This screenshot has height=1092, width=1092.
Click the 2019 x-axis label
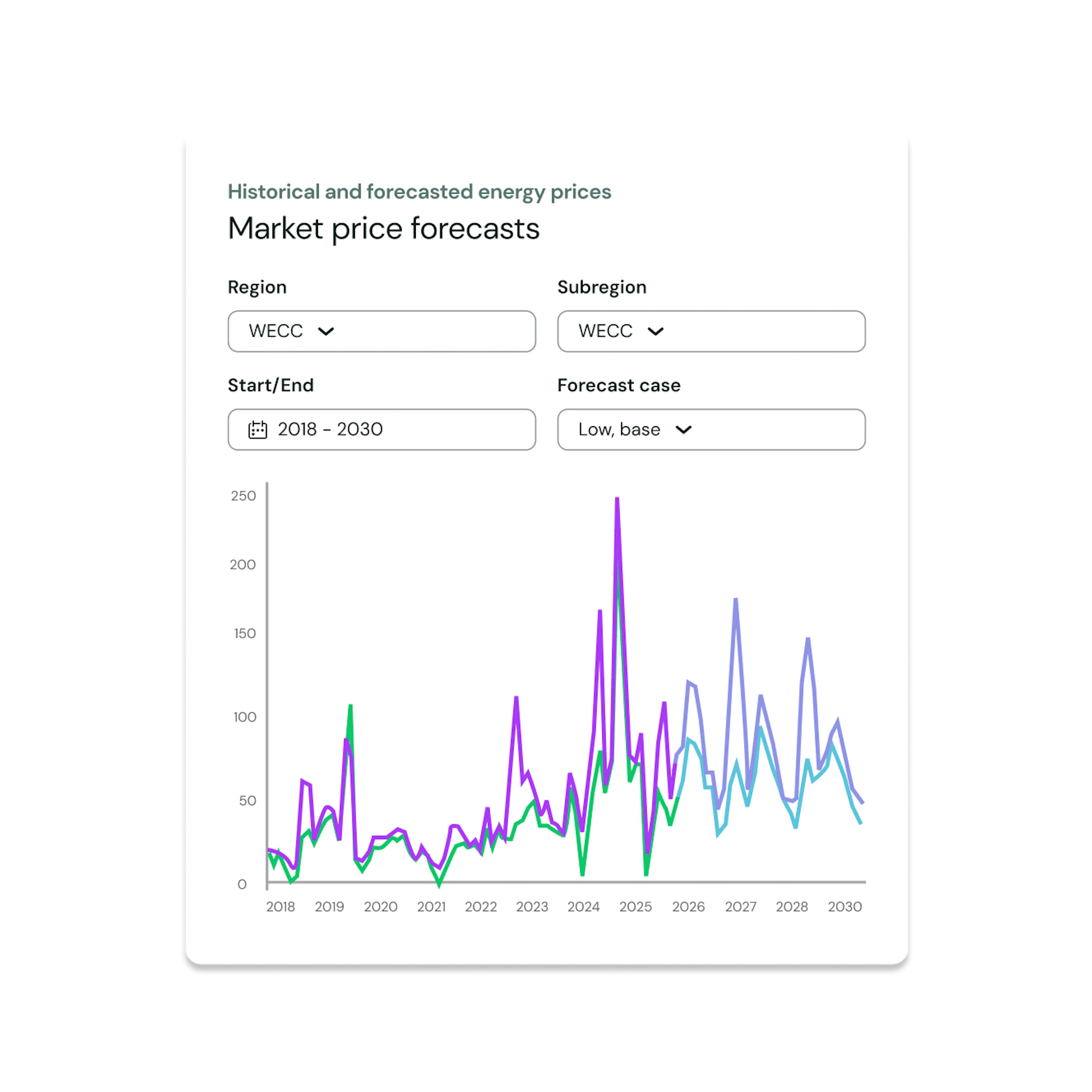(330, 907)
